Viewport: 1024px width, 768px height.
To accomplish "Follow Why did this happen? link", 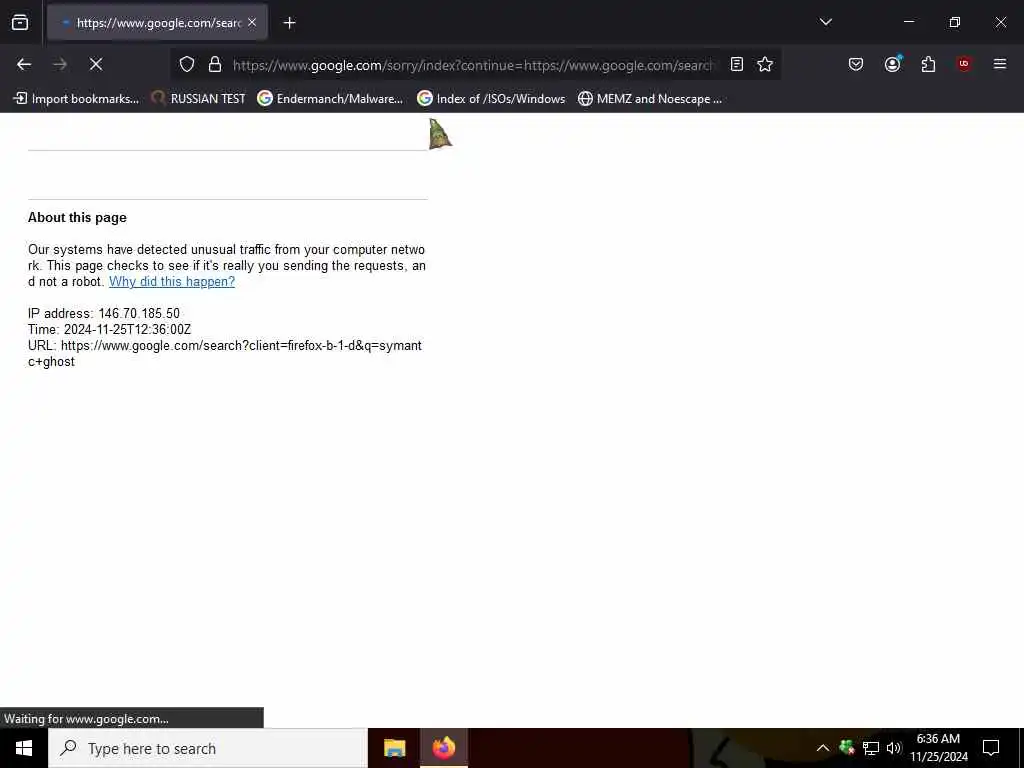I will 172,281.
